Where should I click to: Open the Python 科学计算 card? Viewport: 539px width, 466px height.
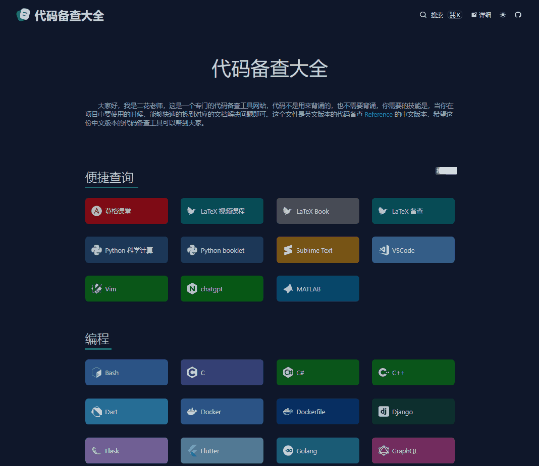pos(126,250)
